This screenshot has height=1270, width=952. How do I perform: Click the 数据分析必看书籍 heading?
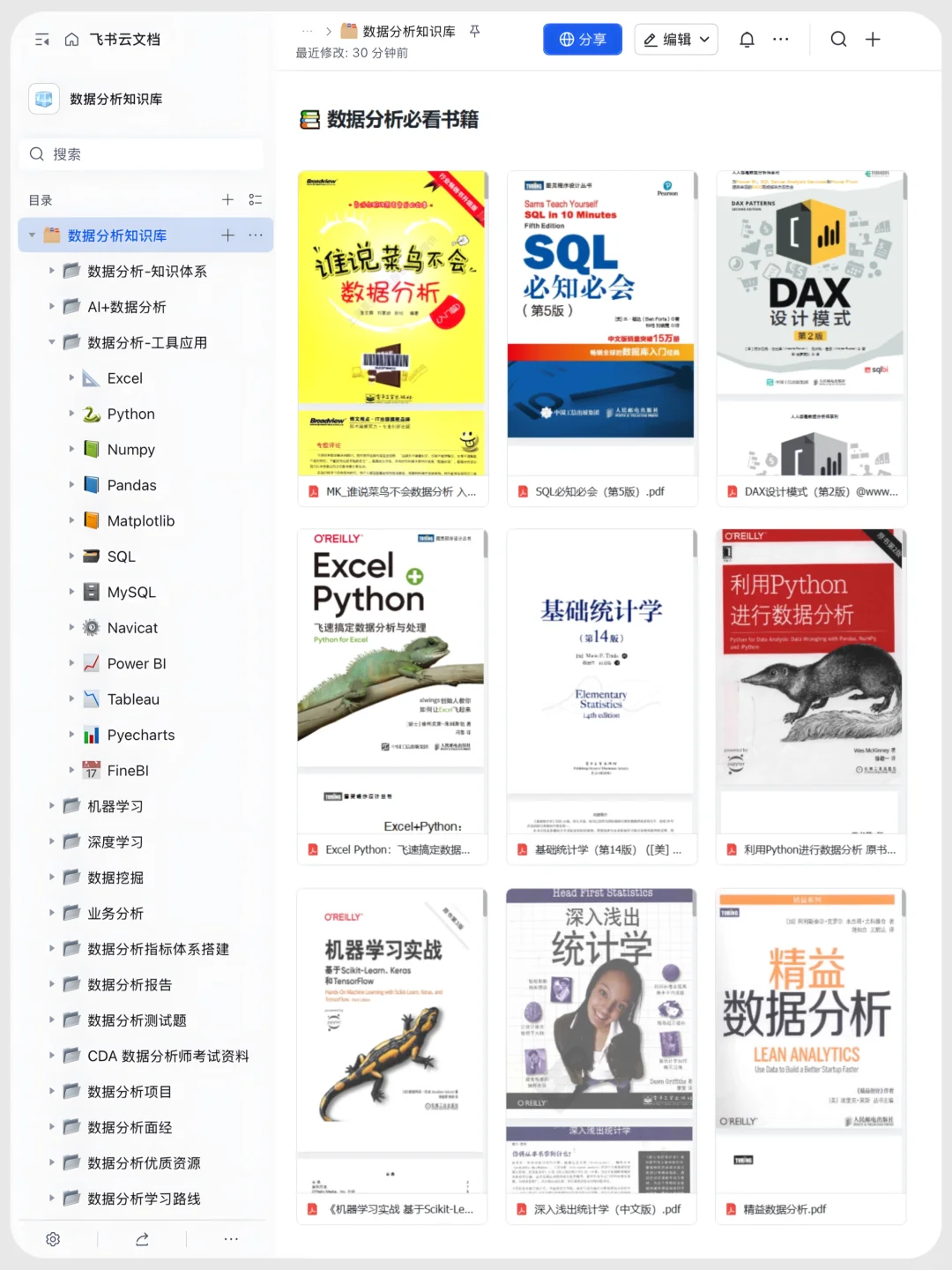pos(403,119)
